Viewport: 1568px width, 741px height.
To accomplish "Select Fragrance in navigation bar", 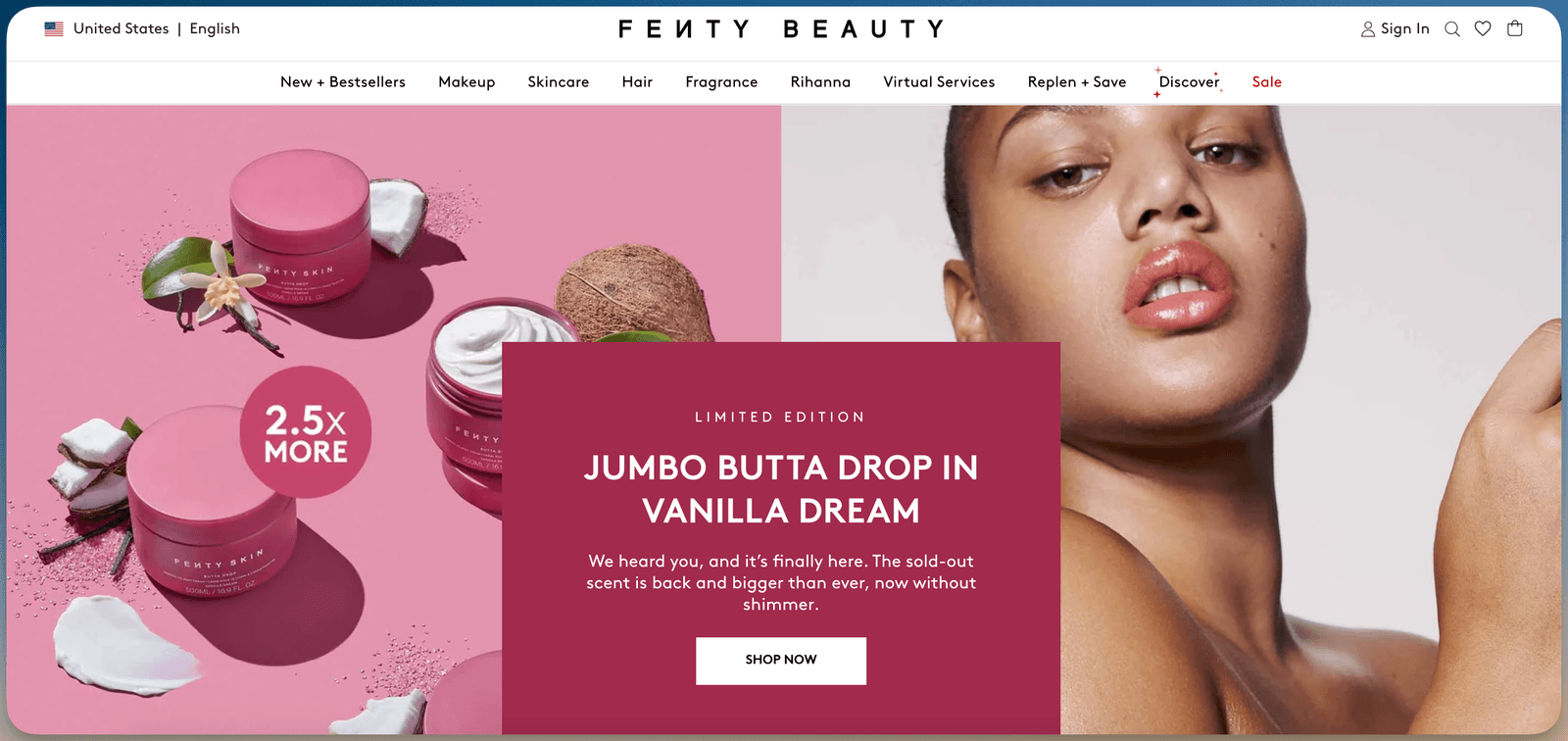I will [x=721, y=82].
